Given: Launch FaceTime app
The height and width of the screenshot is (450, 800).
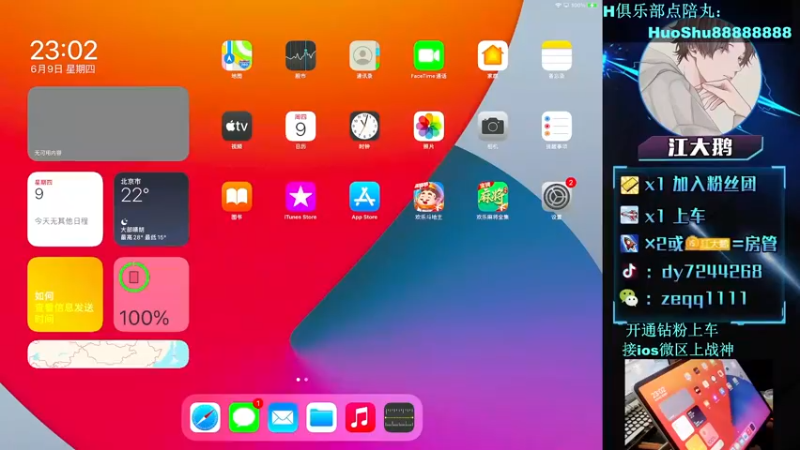Looking at the screenshot, I should pyautogui.click(x=429, y=56).
